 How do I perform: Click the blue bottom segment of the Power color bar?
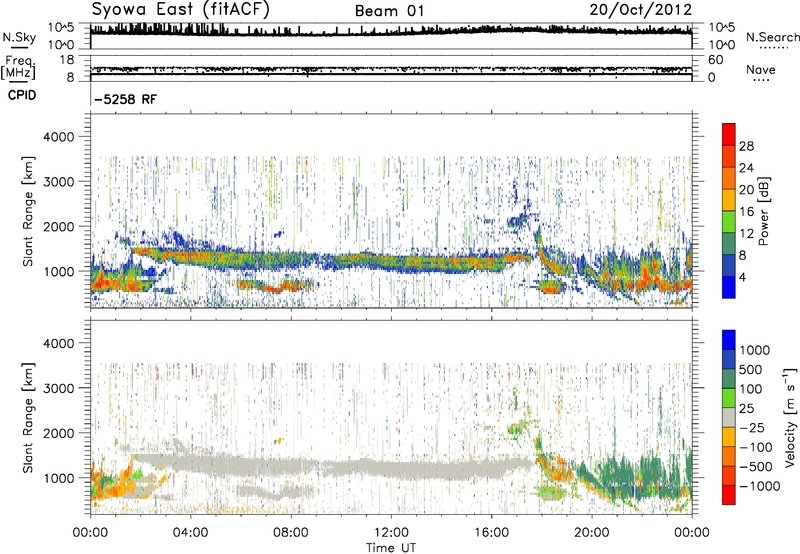coord(729,287)
